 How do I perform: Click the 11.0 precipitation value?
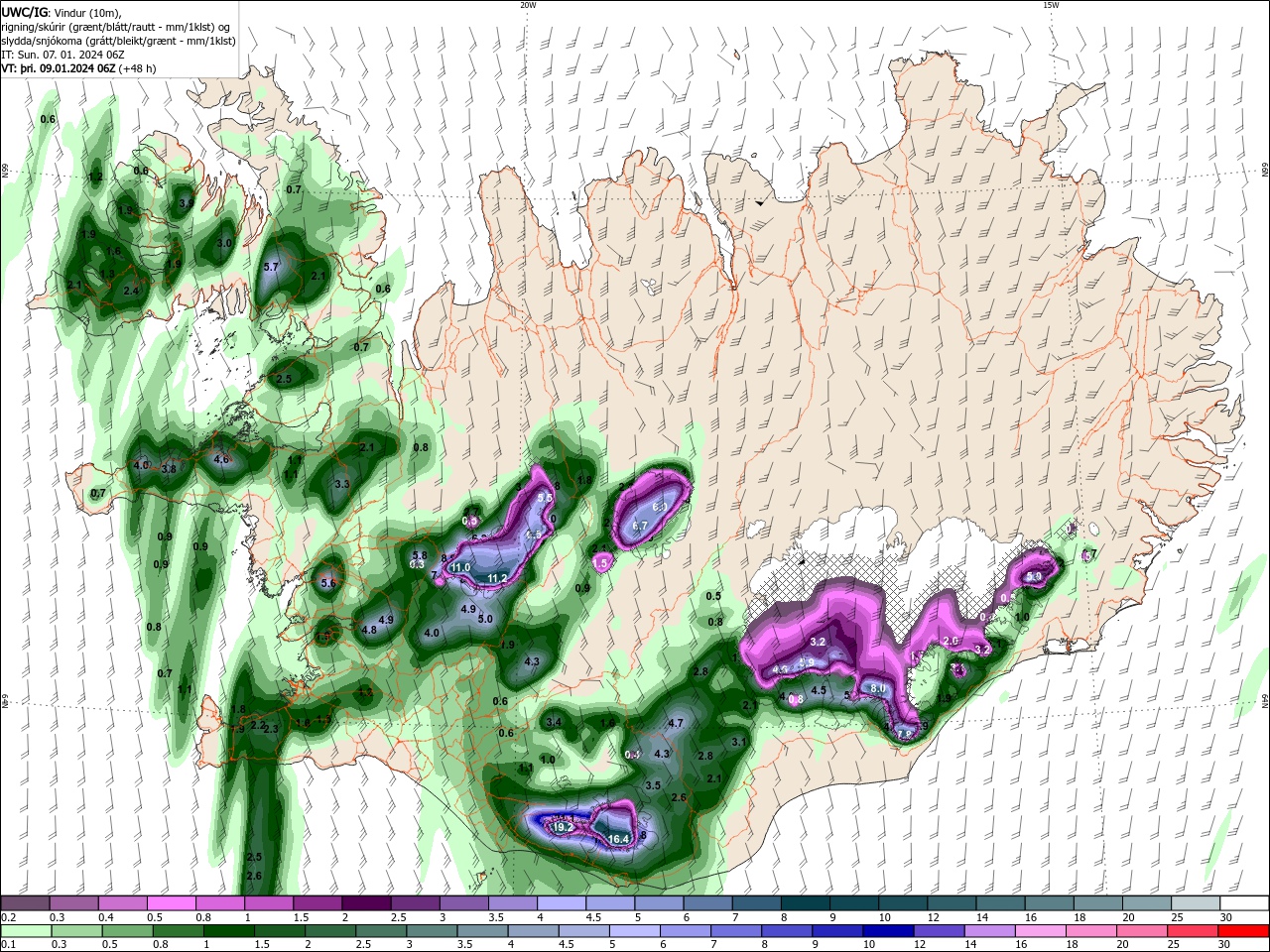click(x=460, y=567)
